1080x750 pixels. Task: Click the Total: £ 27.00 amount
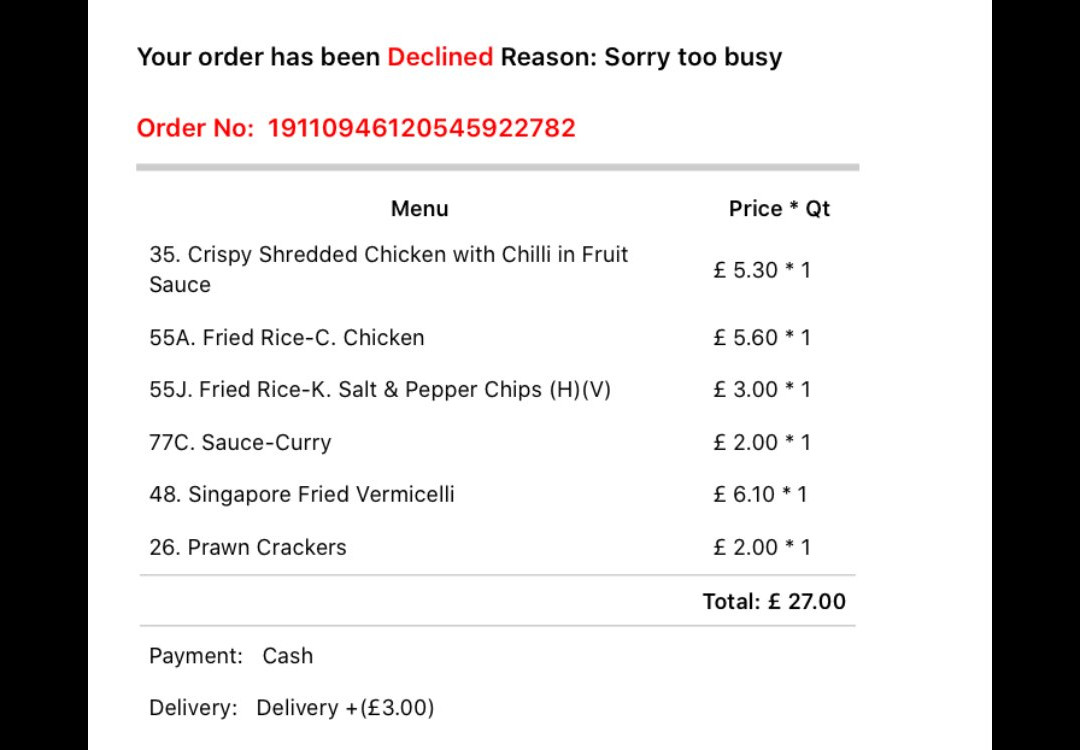pos(774,602)
